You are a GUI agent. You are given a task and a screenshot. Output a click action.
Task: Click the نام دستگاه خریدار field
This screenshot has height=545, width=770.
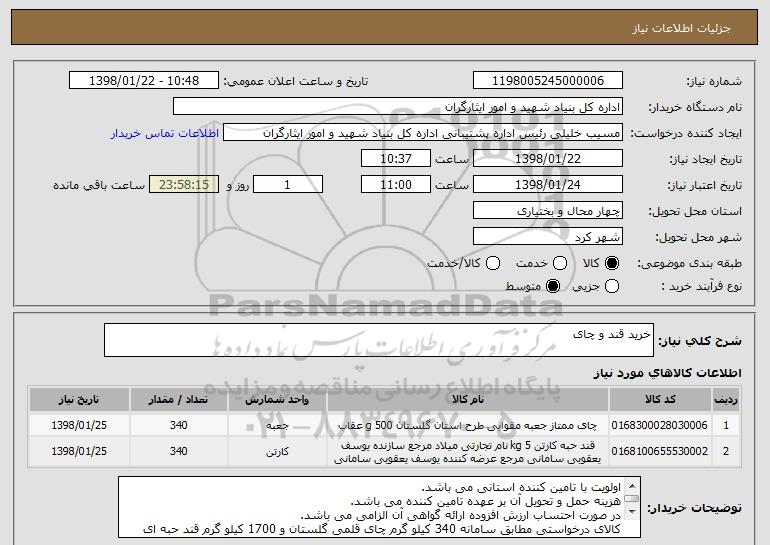(398, 107)
